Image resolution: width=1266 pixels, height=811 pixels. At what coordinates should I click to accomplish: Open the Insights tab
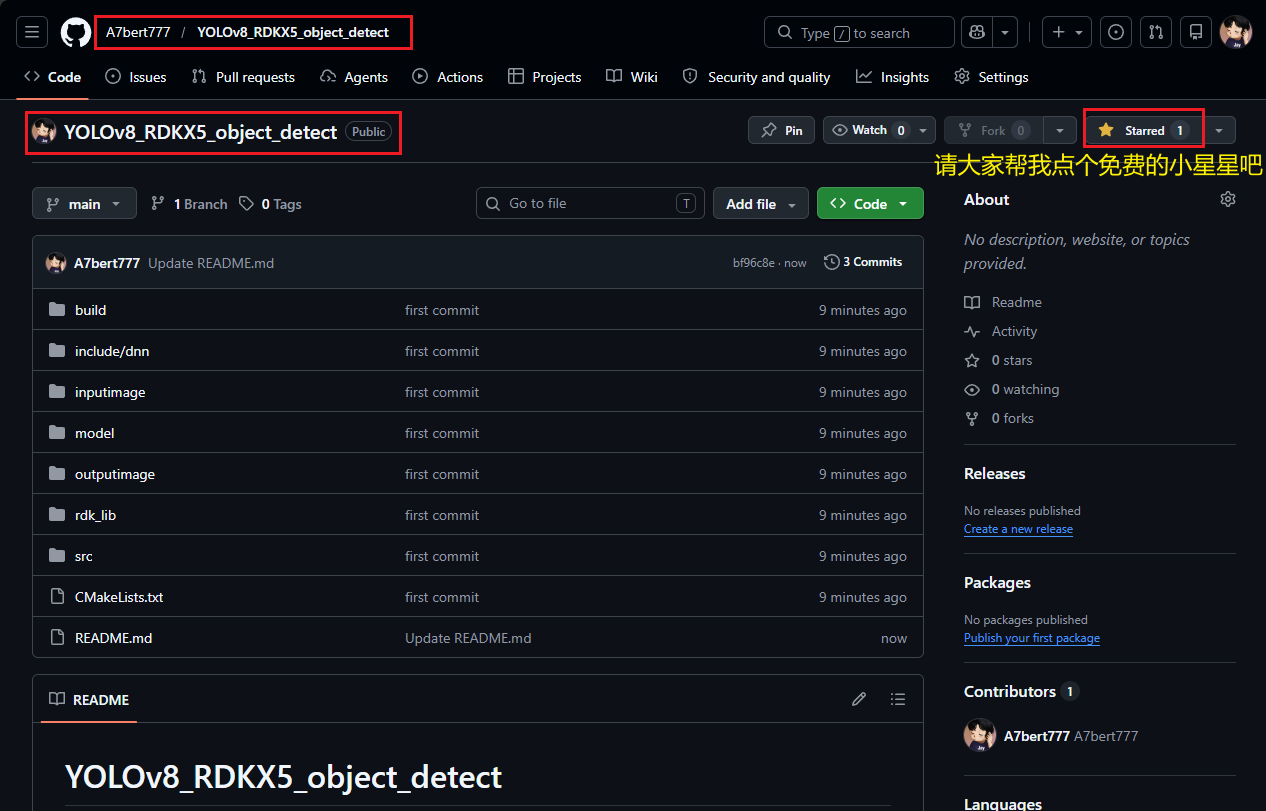893,77
